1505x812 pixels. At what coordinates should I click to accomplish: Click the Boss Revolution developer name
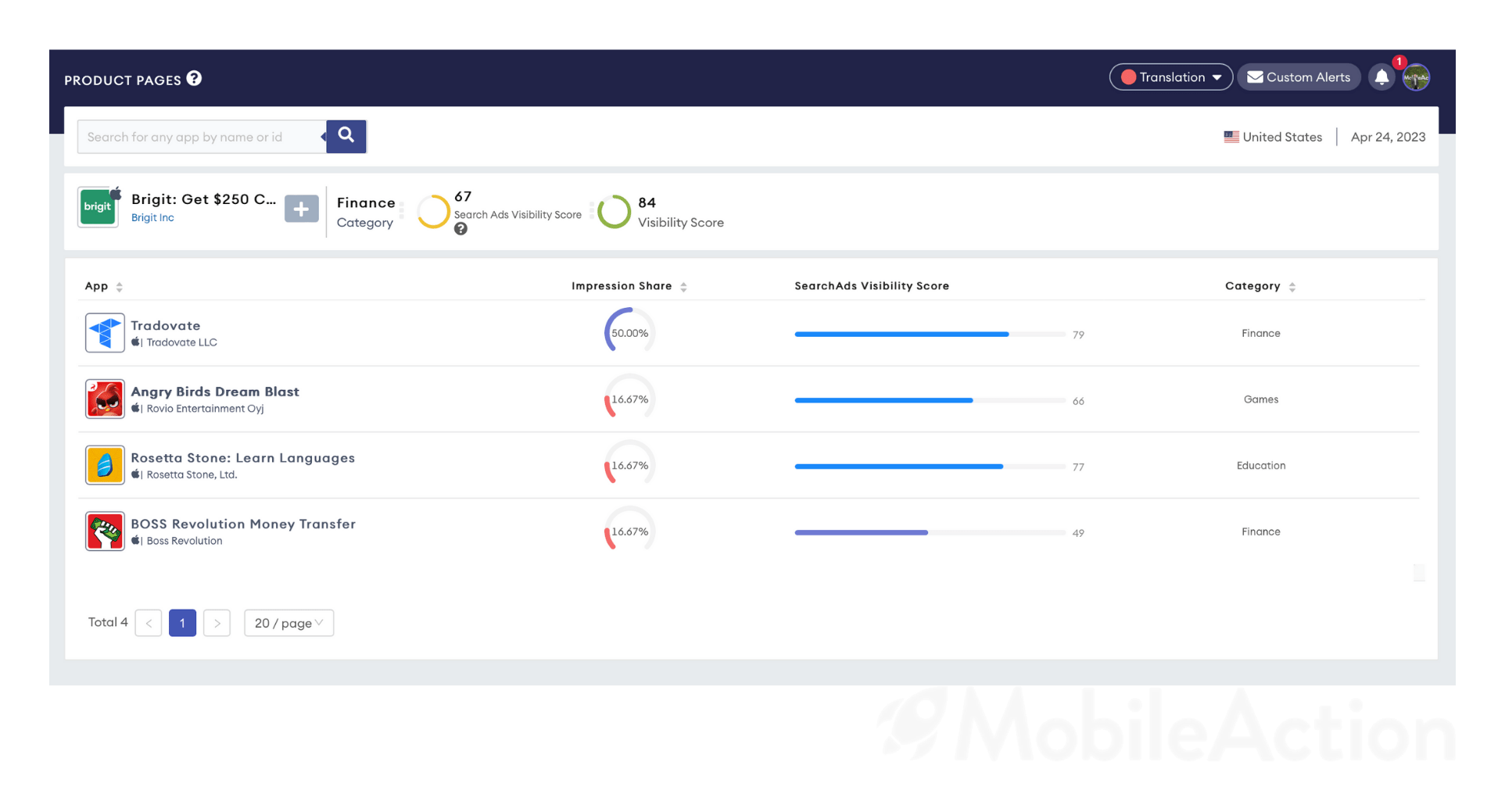click(x=184, y=541)
